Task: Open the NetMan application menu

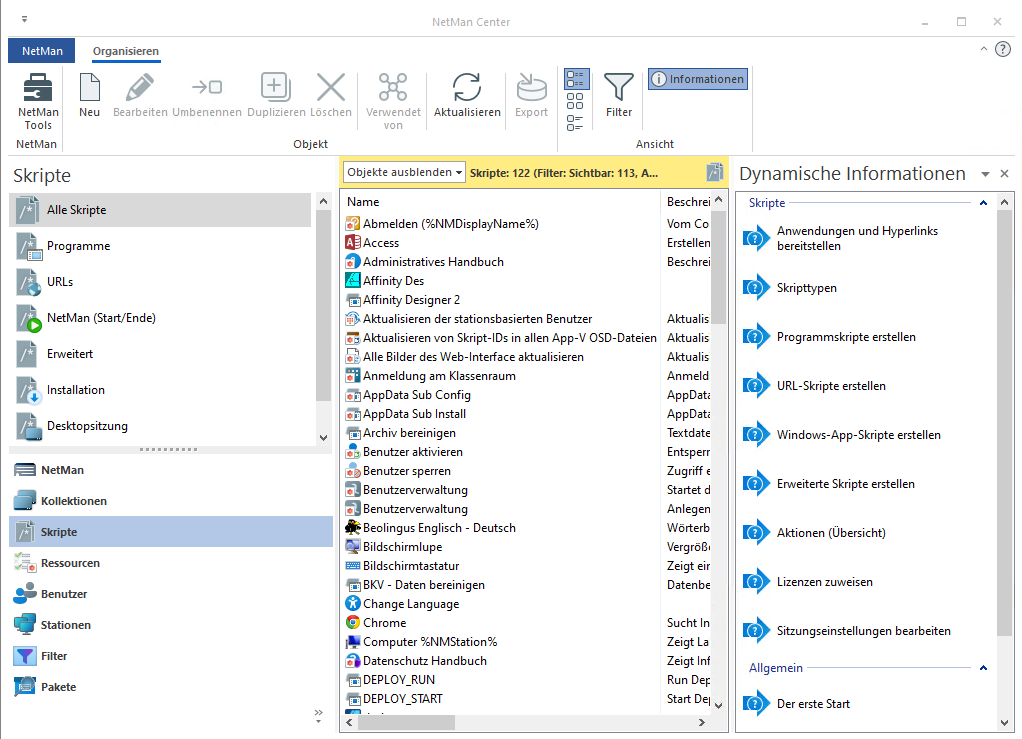Action: pos(41,50)
